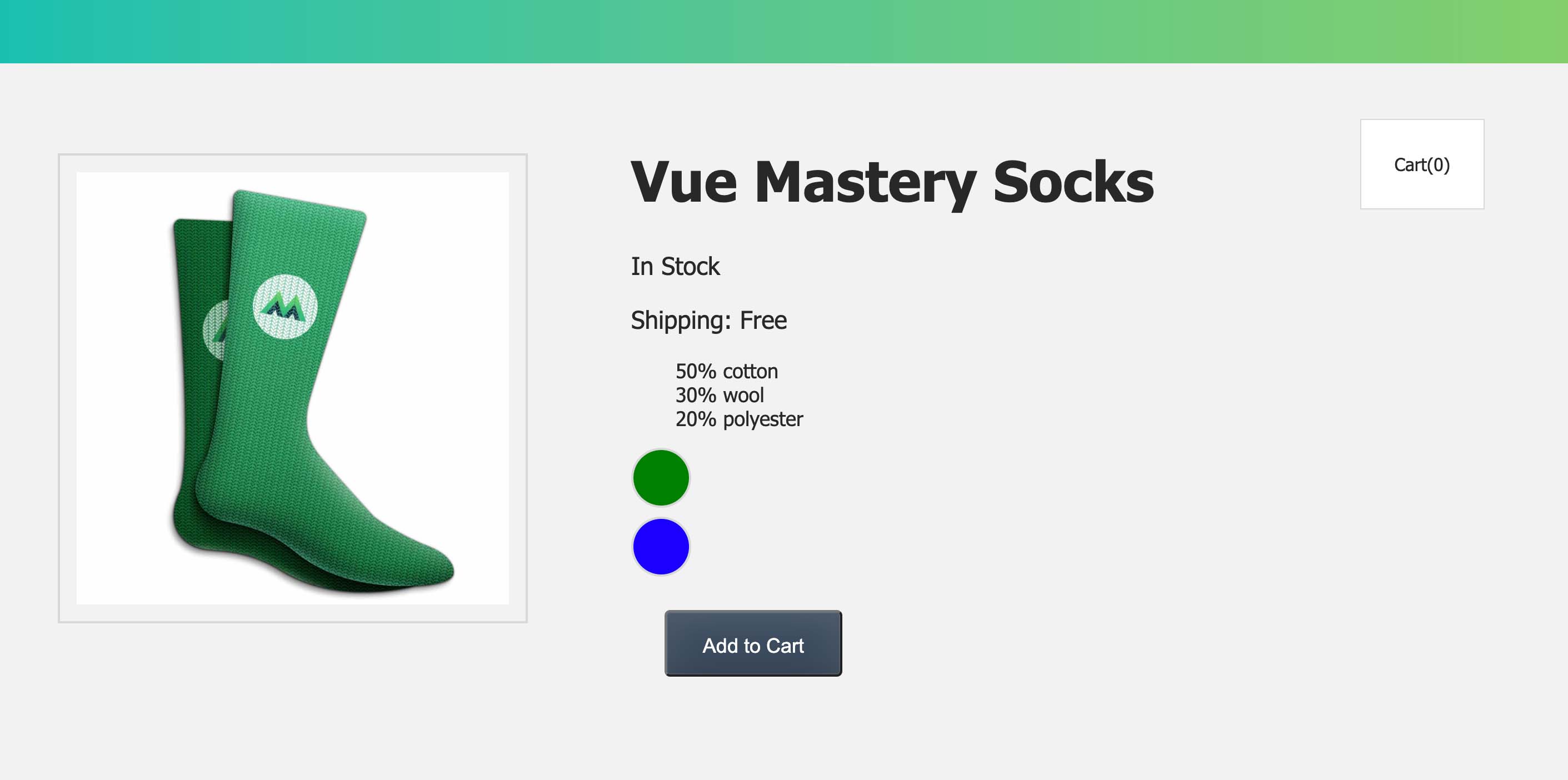Switch color to green by clicking top swatch

tap(661, 477)
